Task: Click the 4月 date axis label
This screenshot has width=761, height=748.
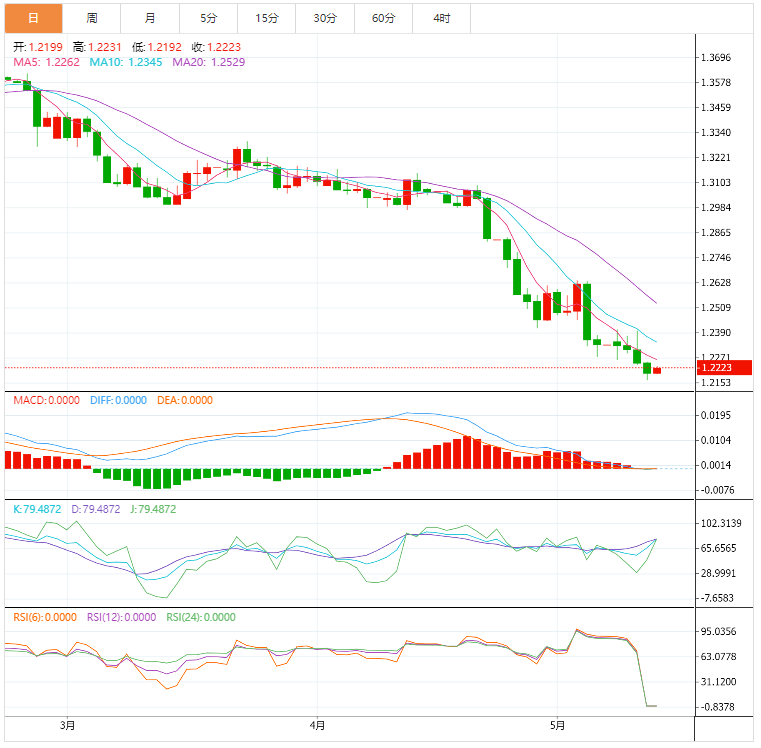Action: 317,726
